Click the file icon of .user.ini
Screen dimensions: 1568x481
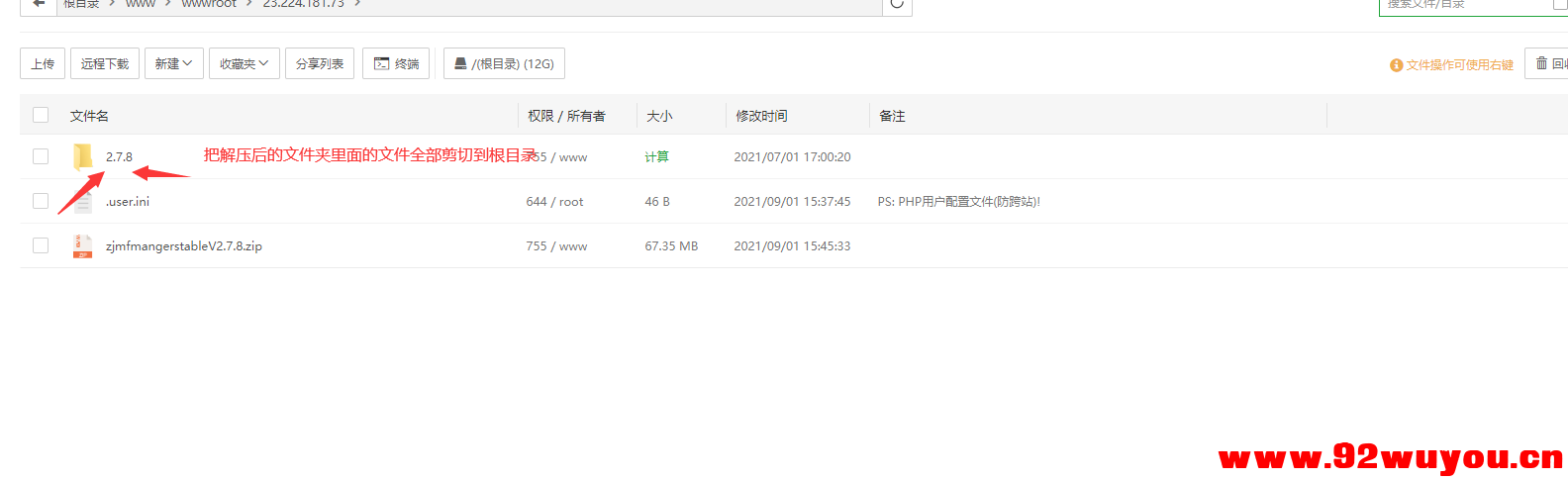click(83, 201)
